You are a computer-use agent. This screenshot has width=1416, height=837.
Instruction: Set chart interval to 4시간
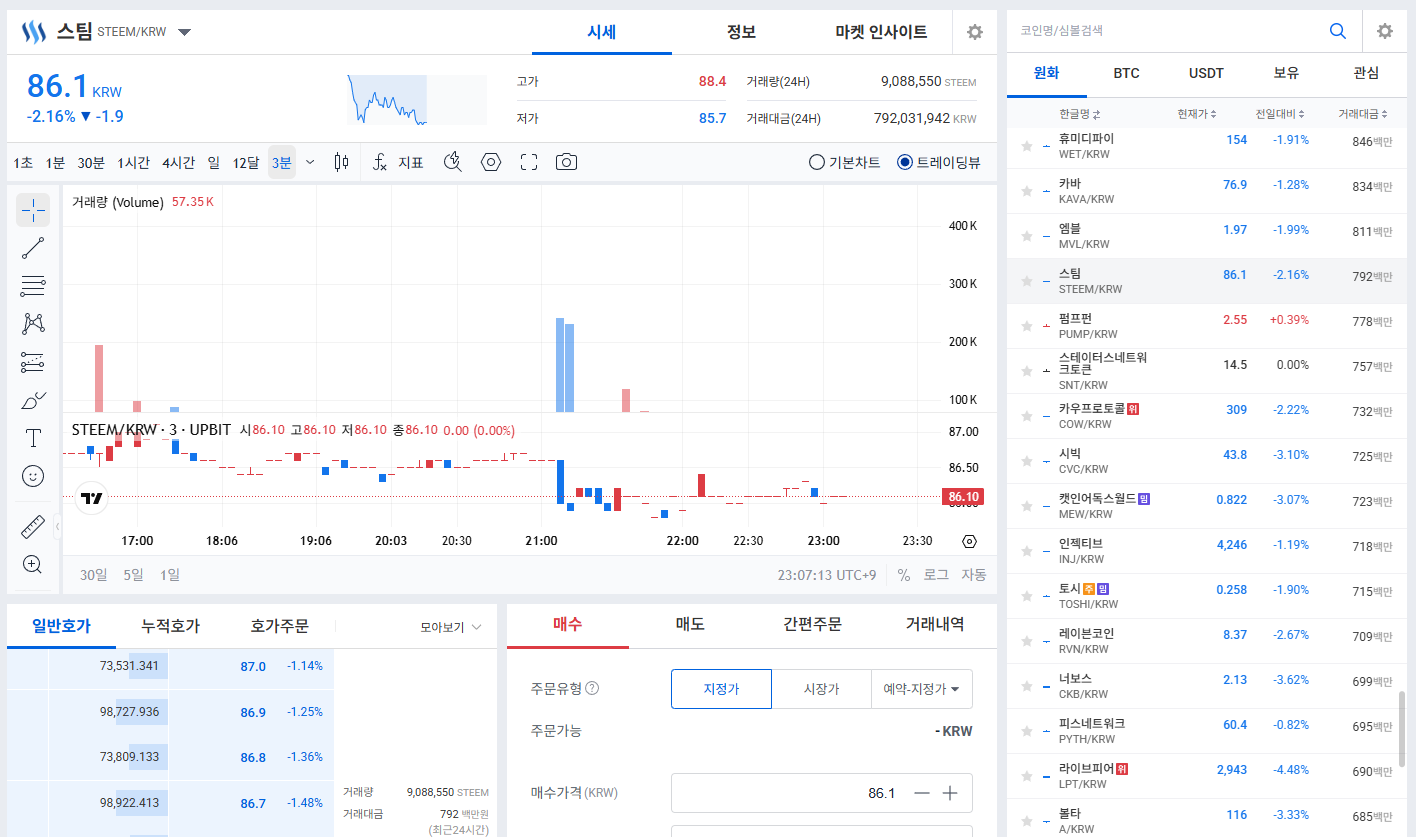pyautogui.click(x=178, y=162)
